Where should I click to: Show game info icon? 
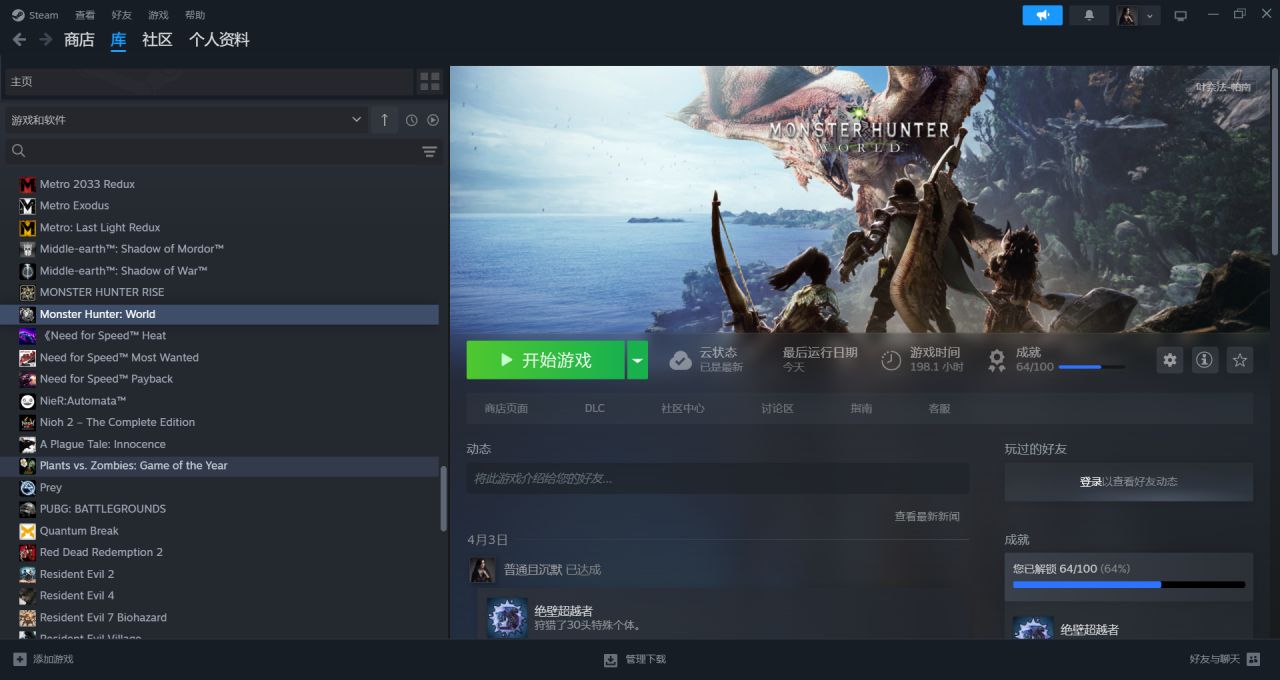(x=1204, y=360)
